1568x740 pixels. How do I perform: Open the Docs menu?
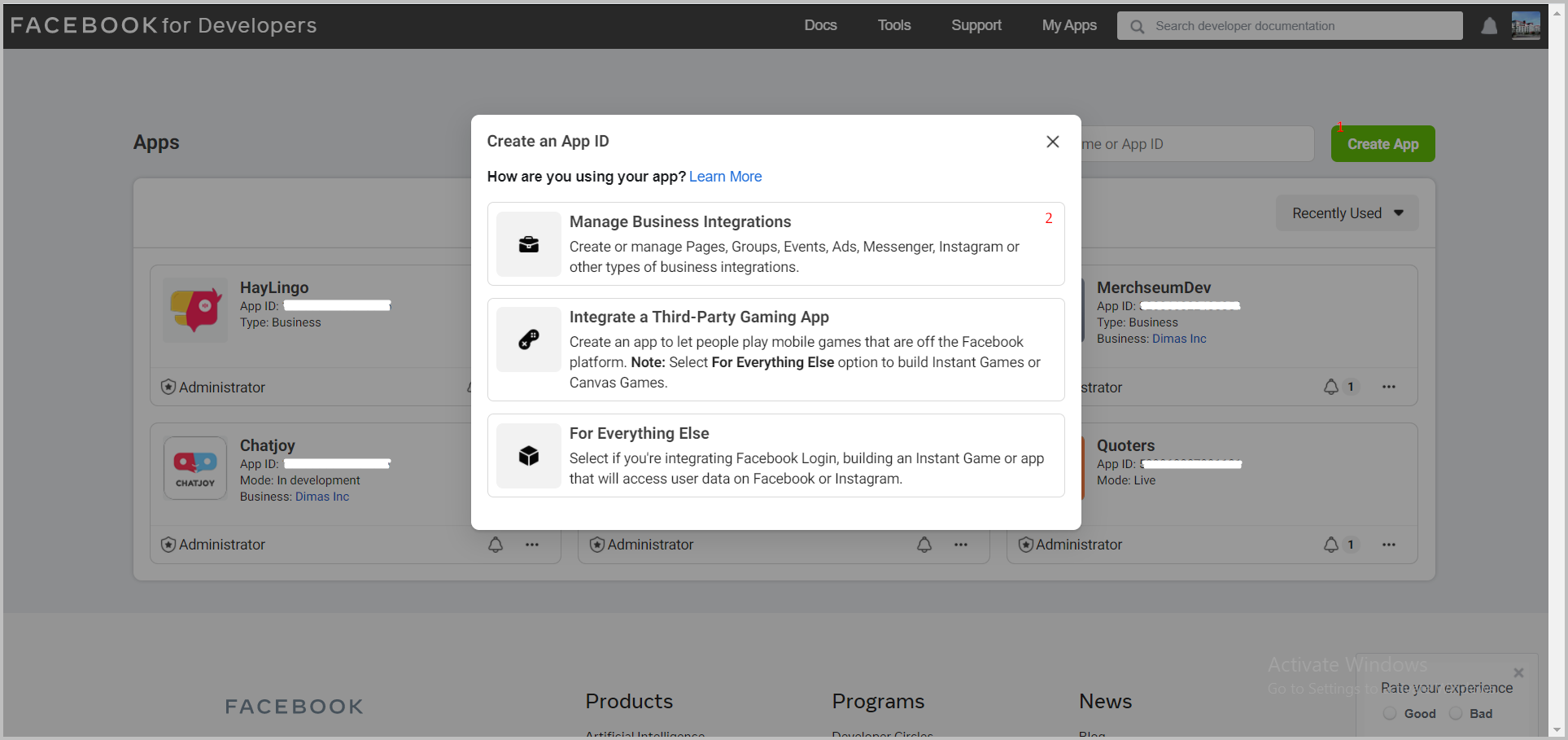[820, 25]
